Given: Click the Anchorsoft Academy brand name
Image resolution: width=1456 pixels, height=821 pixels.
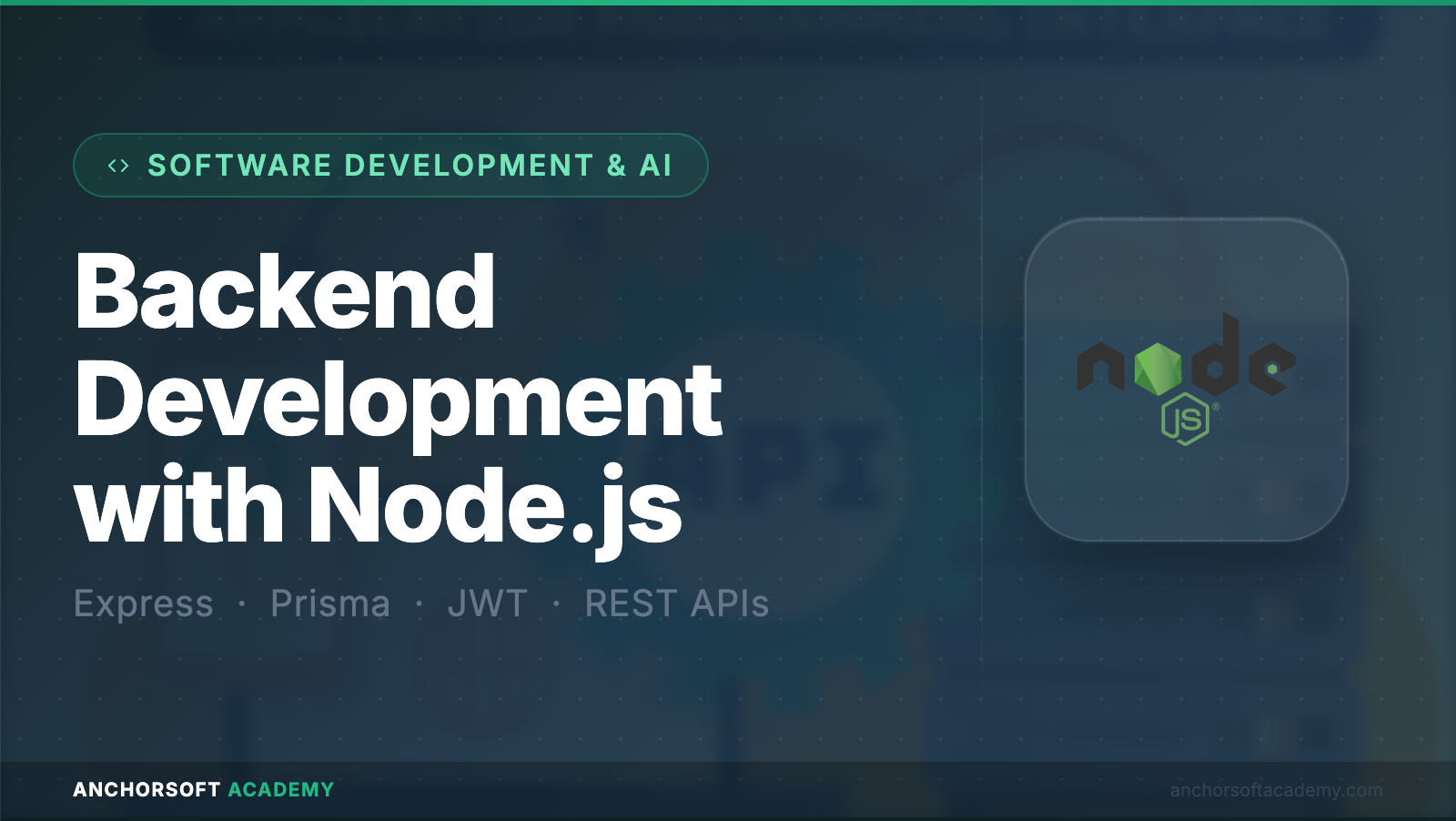Looking at the screenshot, I should click(x=204, y=789).
